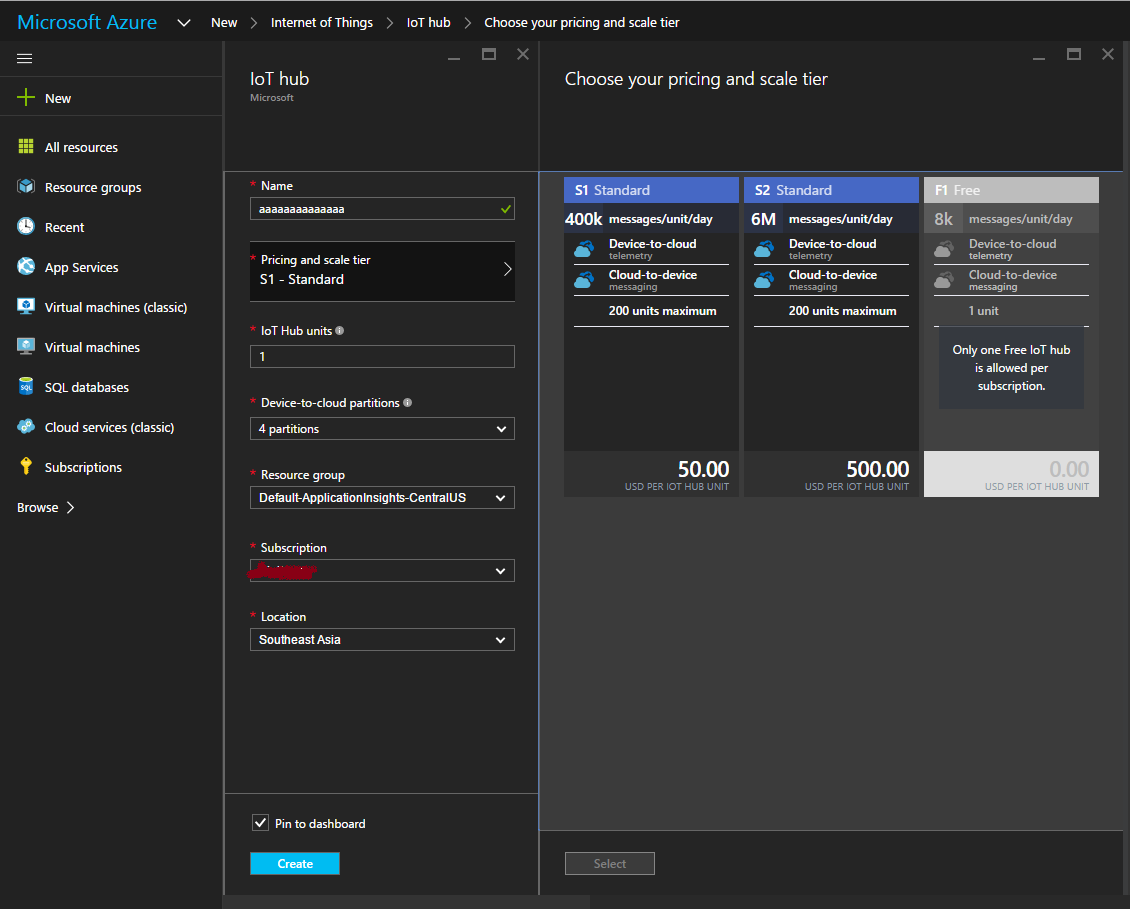Click the 6M messages/unit/day text
Viewport: 1130px width, 909px height.
(x=822, y=218)
